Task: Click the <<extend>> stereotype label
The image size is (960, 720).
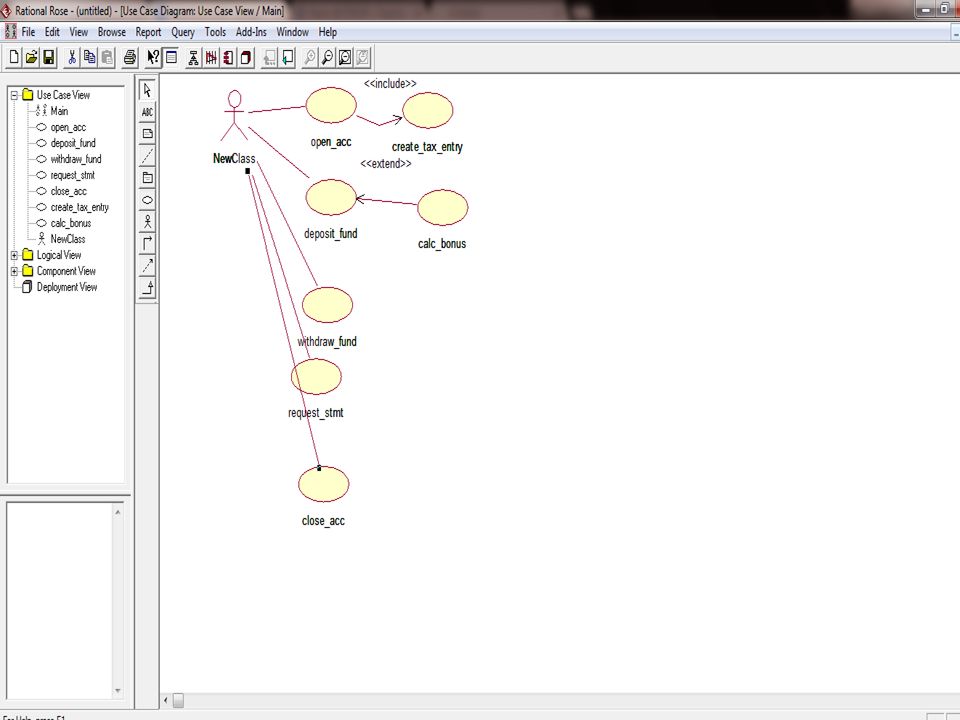Action: 386,163
